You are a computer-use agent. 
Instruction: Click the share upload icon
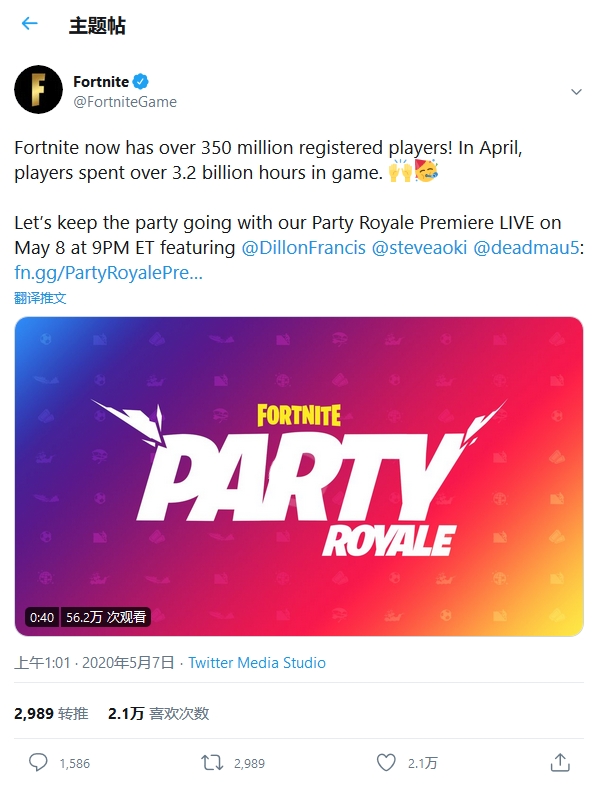(560, 763)
